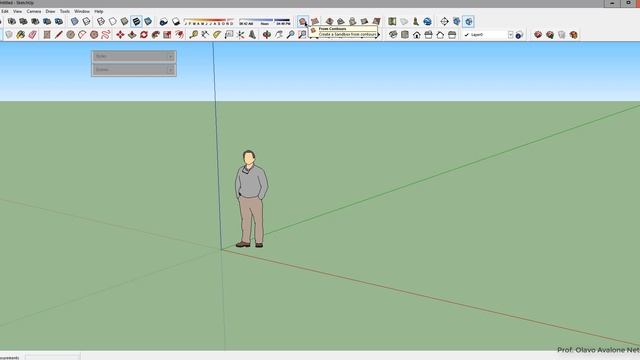Select the Offset tool
Screen dimensions: 640x360
[179, 35]
